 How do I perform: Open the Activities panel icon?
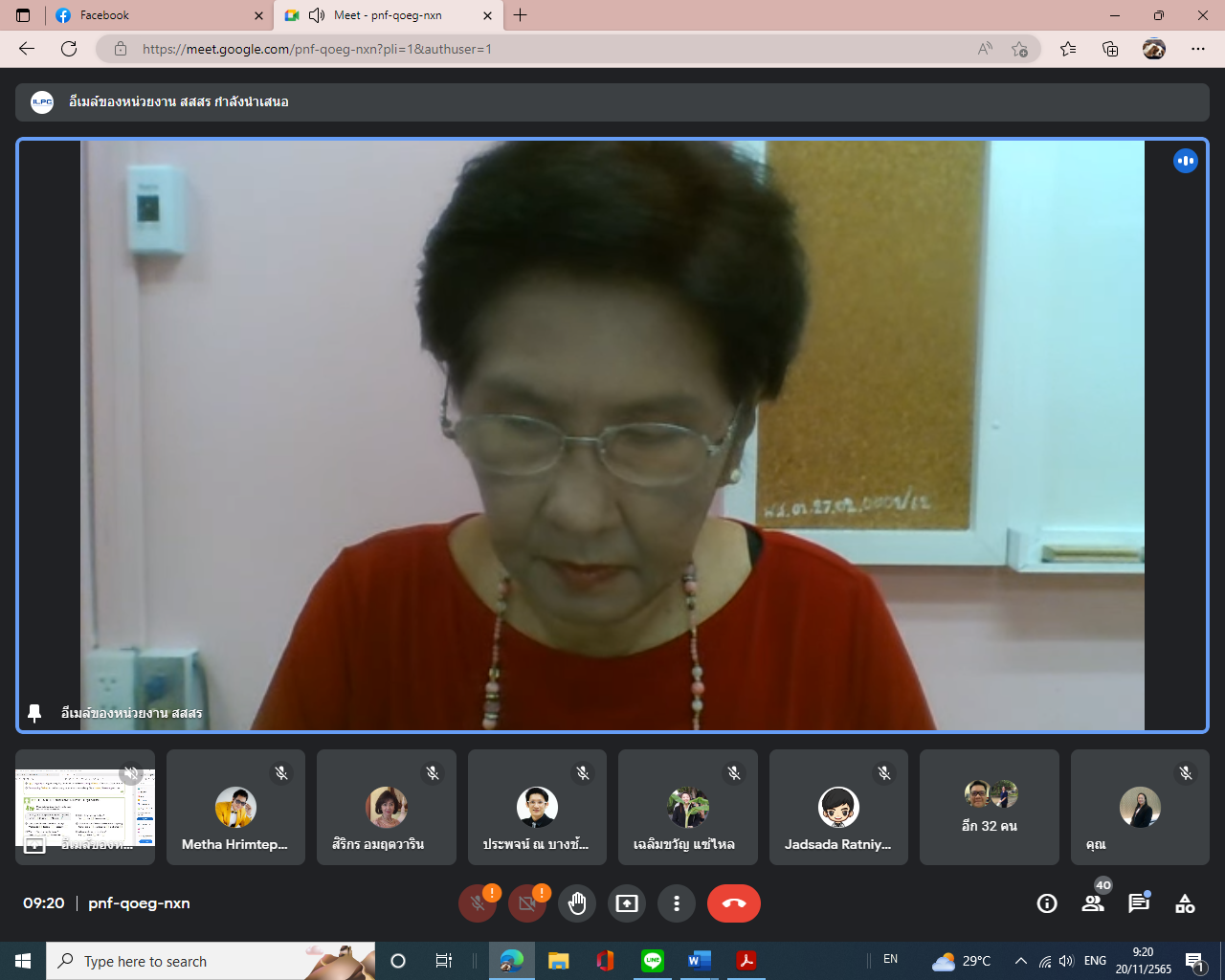(1185, 903)
